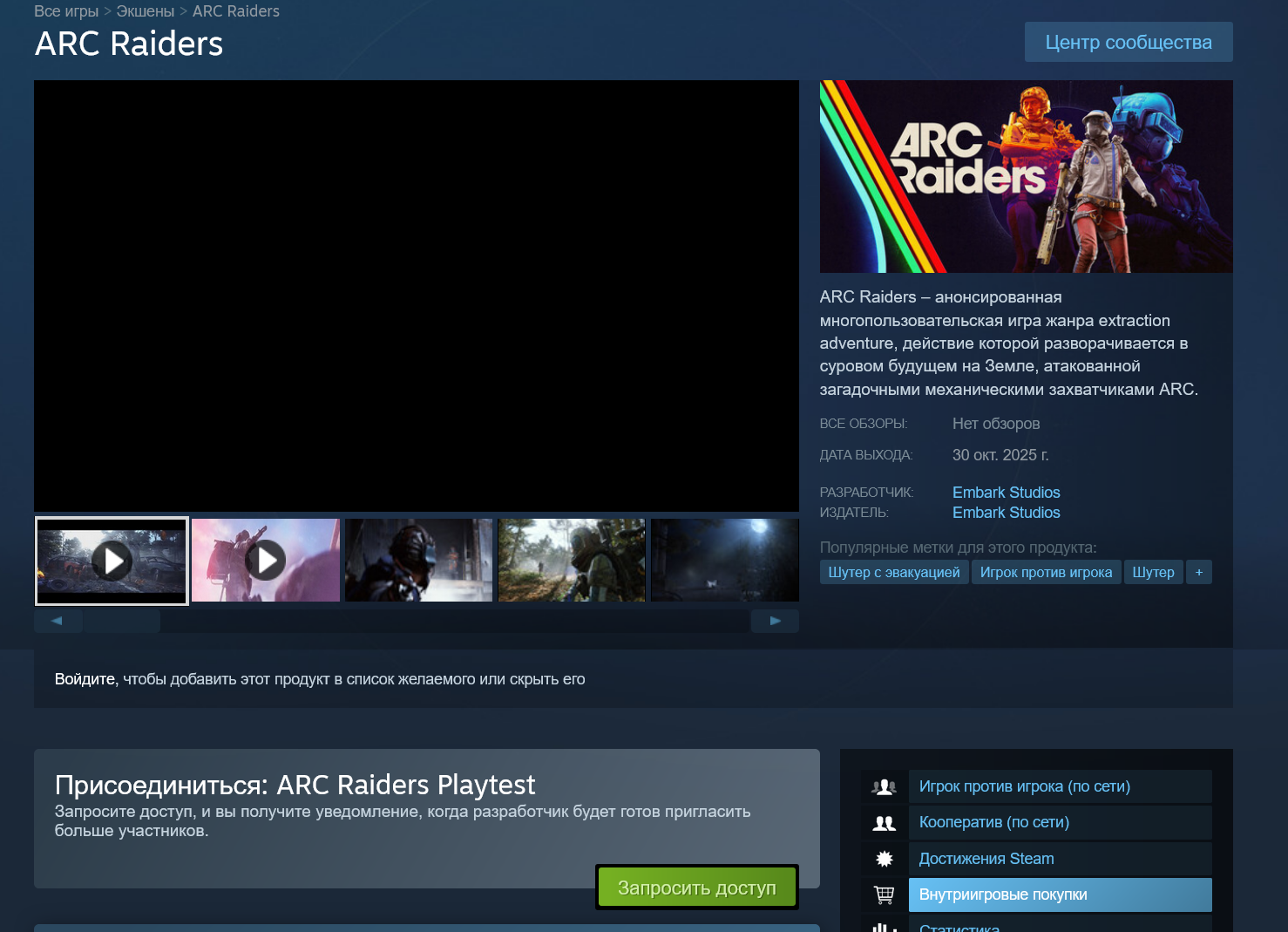Click the thumbnail strip scrollbar handle
Screen dimensions: 1288x932
(122, 621)
